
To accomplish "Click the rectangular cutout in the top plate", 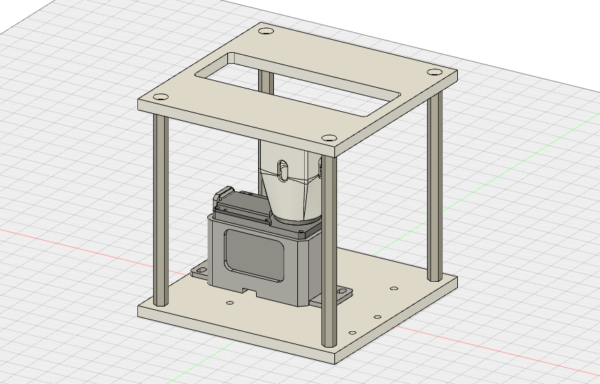I will point(298,85).
